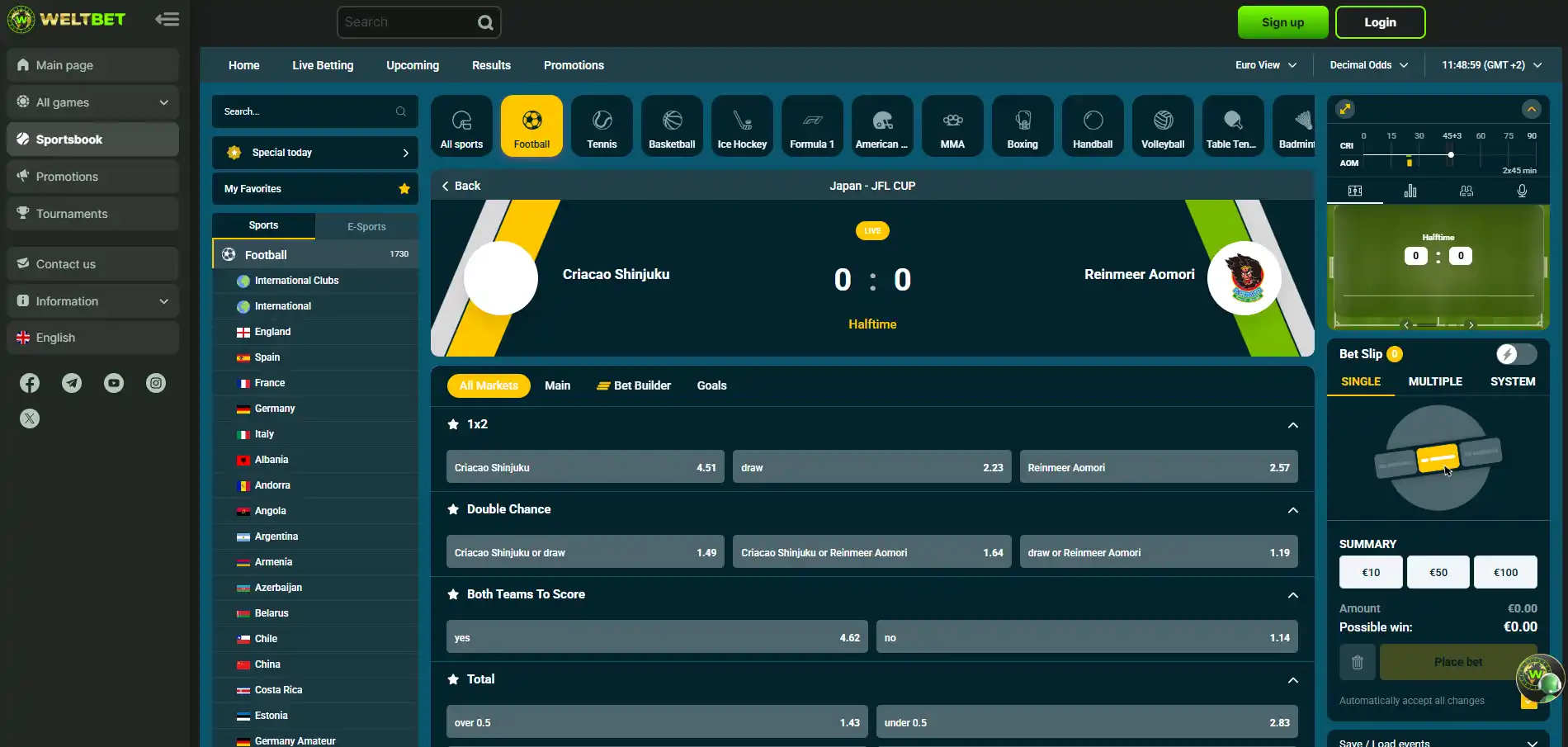Open the YouTube social link
Screen dimensions: 1568x747
[114, 383]
